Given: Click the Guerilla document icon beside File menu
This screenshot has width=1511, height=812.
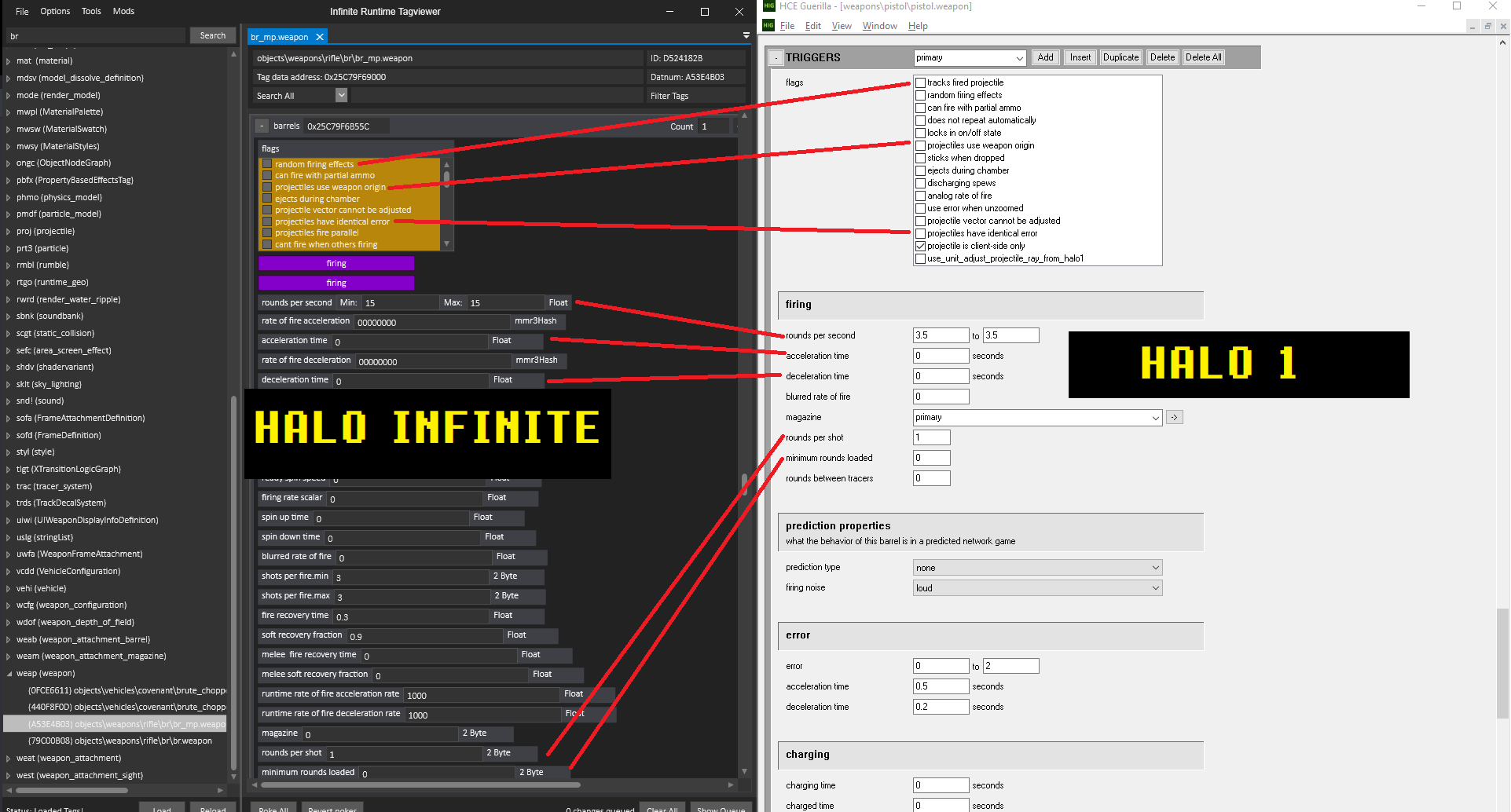Looking at the screenshot, I should pyautogui.click(x=768, y=26).
